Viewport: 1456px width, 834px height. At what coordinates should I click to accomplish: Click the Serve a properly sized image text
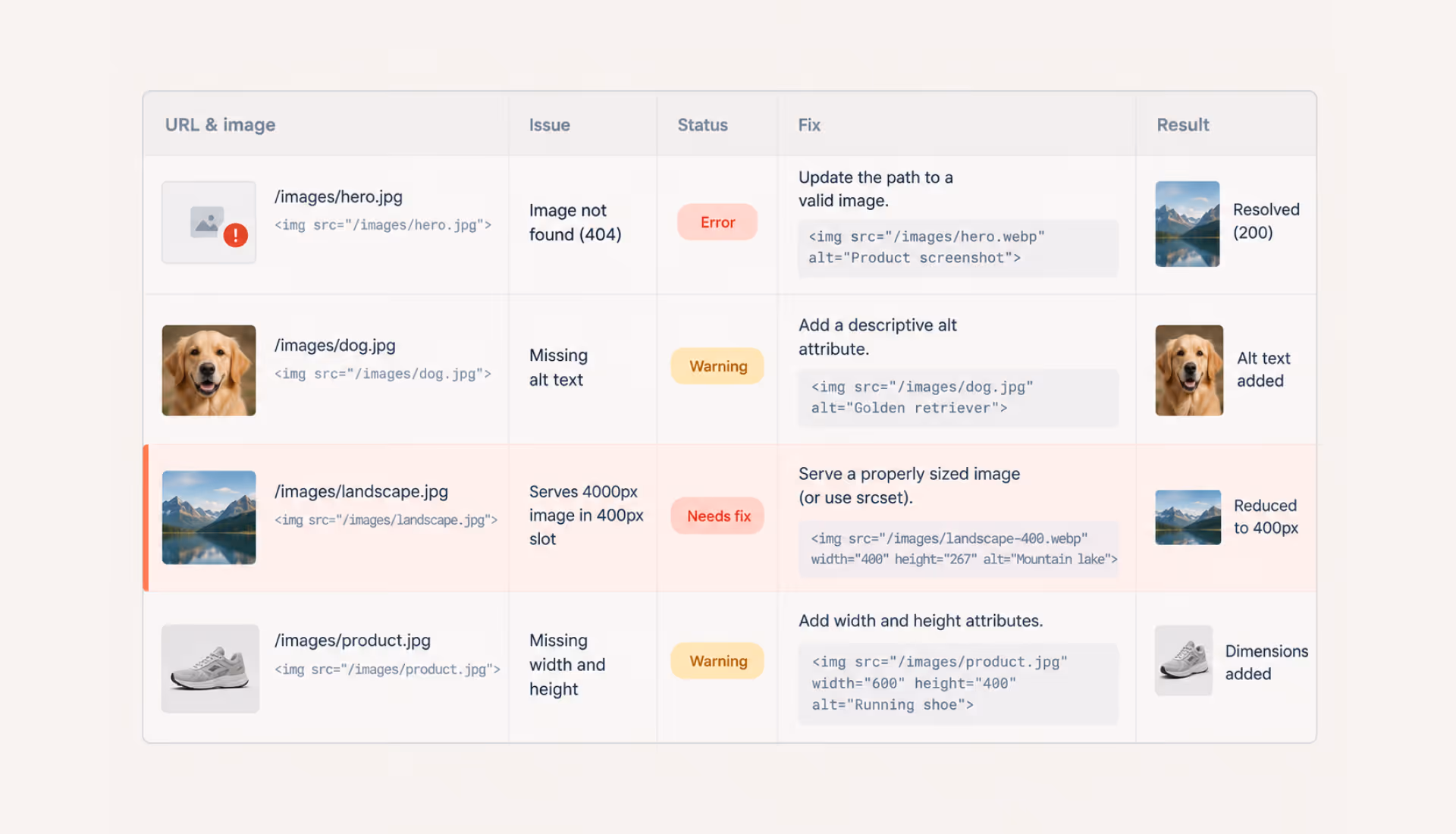[x=909, y=485]
